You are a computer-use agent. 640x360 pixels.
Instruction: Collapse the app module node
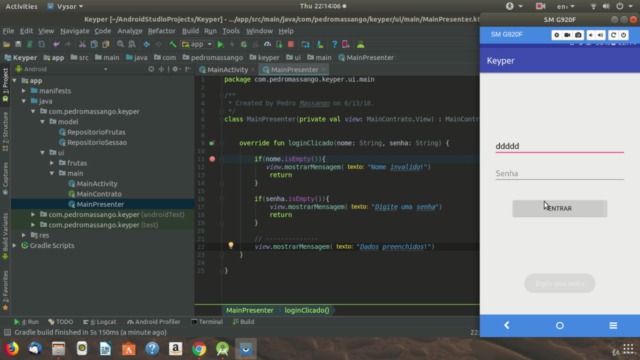(15, 81)
